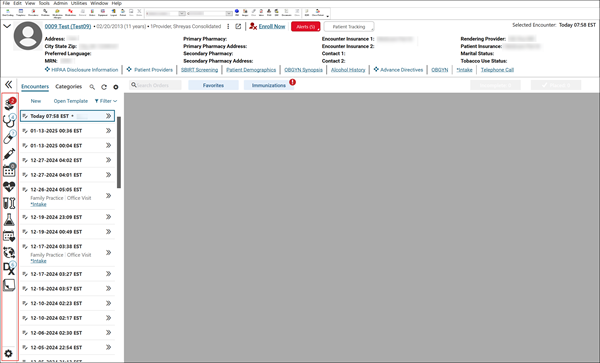Screen dimensions: 600x363
Task: Open the Utilities menu
Action: coord(79,3)
